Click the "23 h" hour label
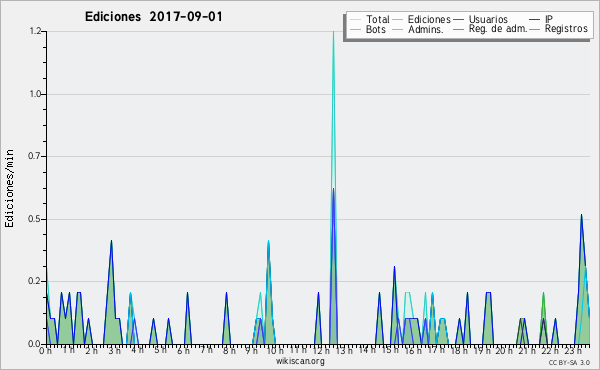Viewport: 600px width, 370px height. pyautogui.click(x=573, y=350)
